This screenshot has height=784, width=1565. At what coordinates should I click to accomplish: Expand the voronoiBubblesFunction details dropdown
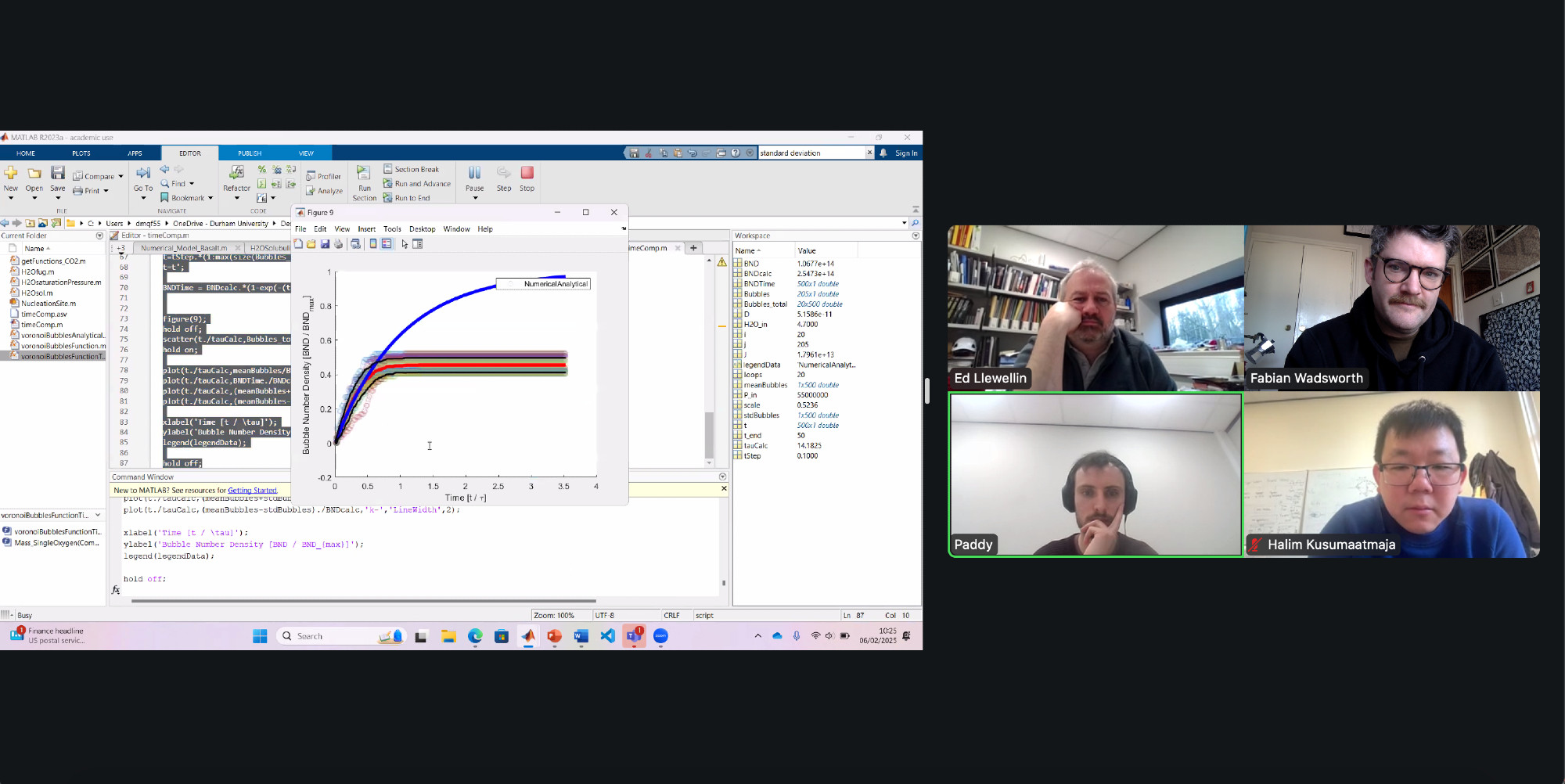pos(98,515)
